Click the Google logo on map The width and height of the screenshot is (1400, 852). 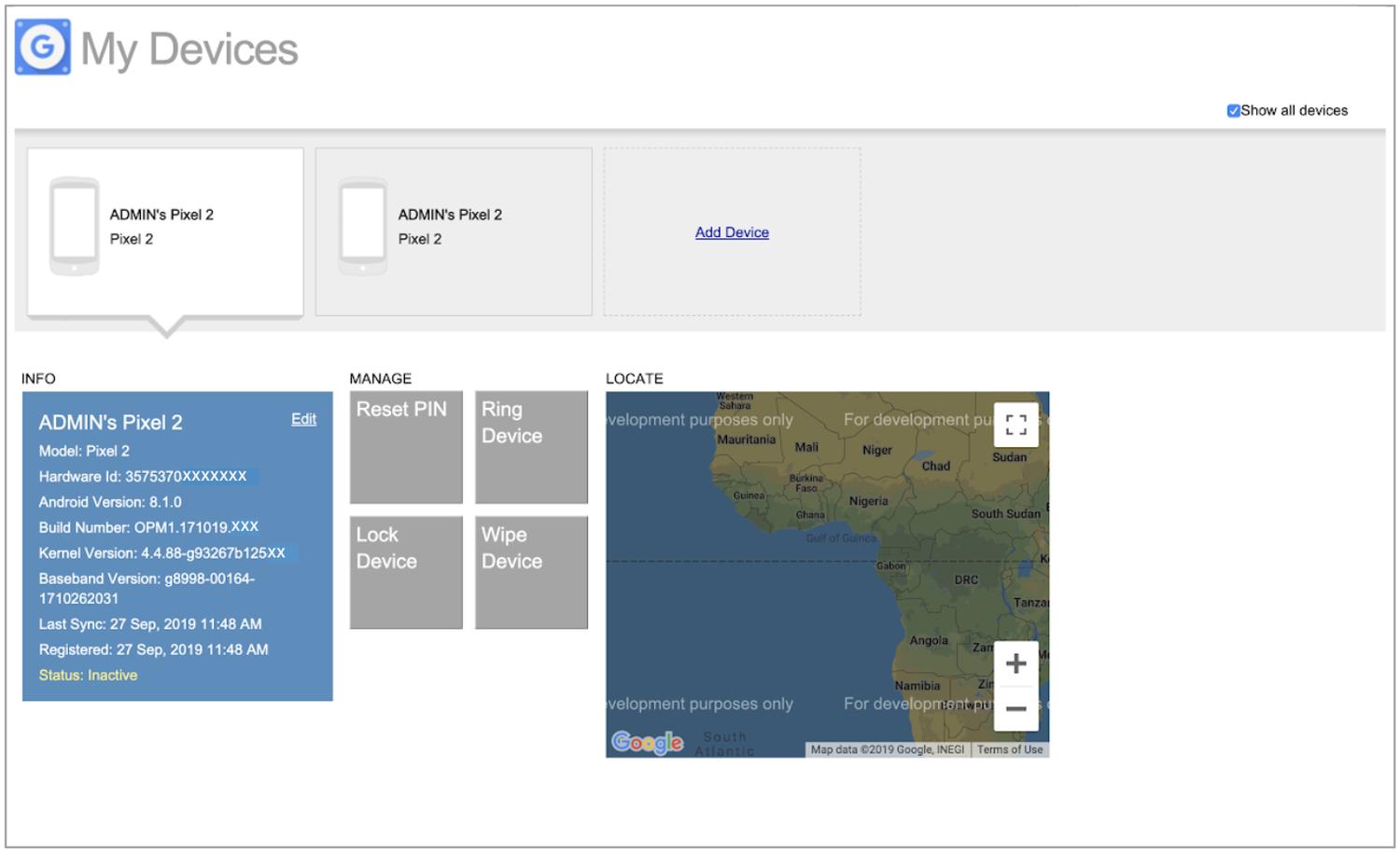tap(647, 742)
